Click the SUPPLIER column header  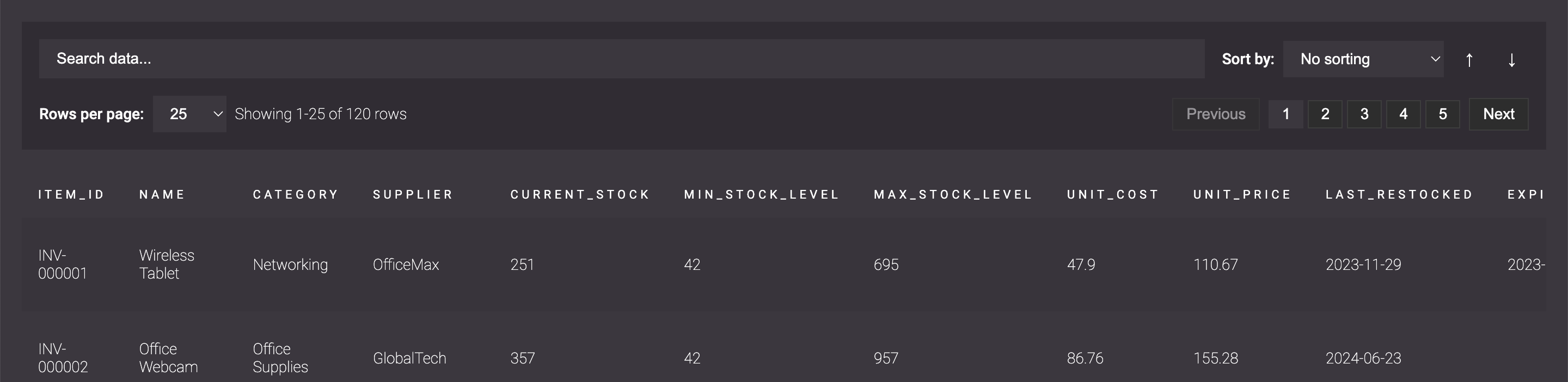click(x=413, y=195)
